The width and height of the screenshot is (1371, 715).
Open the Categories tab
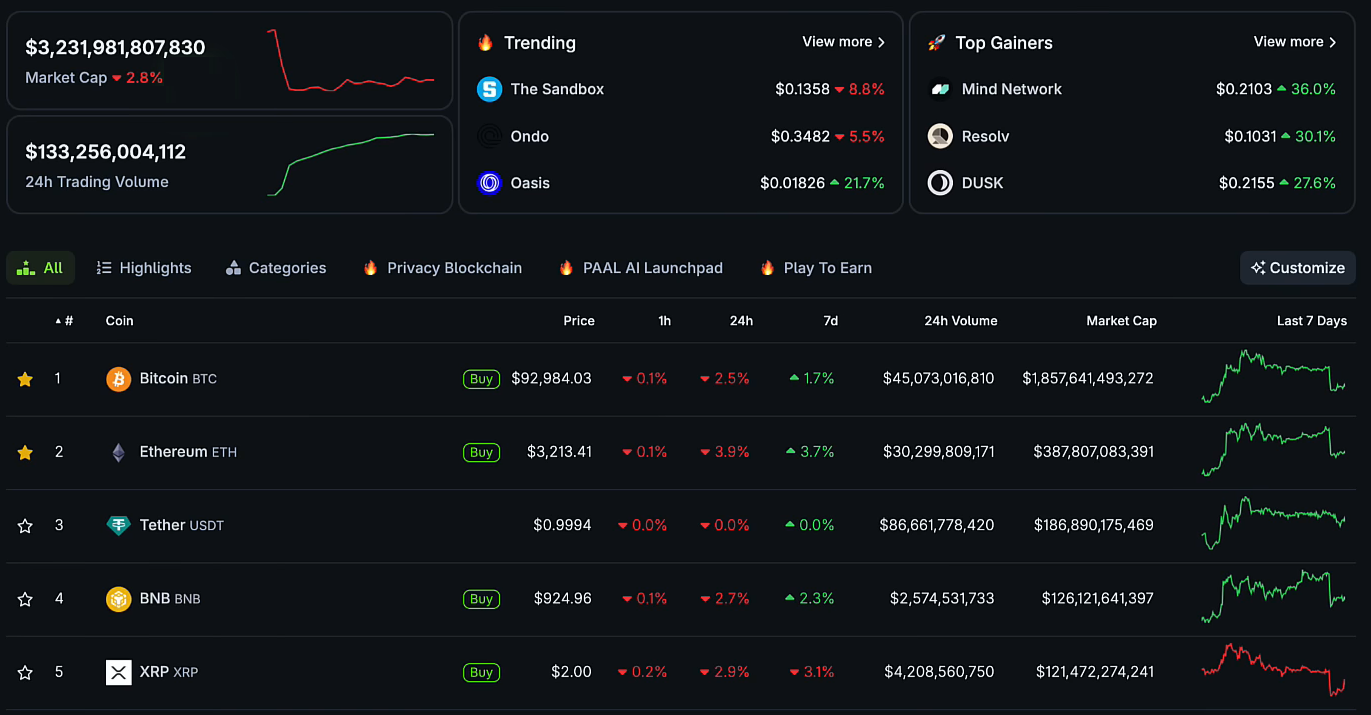click(276, 268)
